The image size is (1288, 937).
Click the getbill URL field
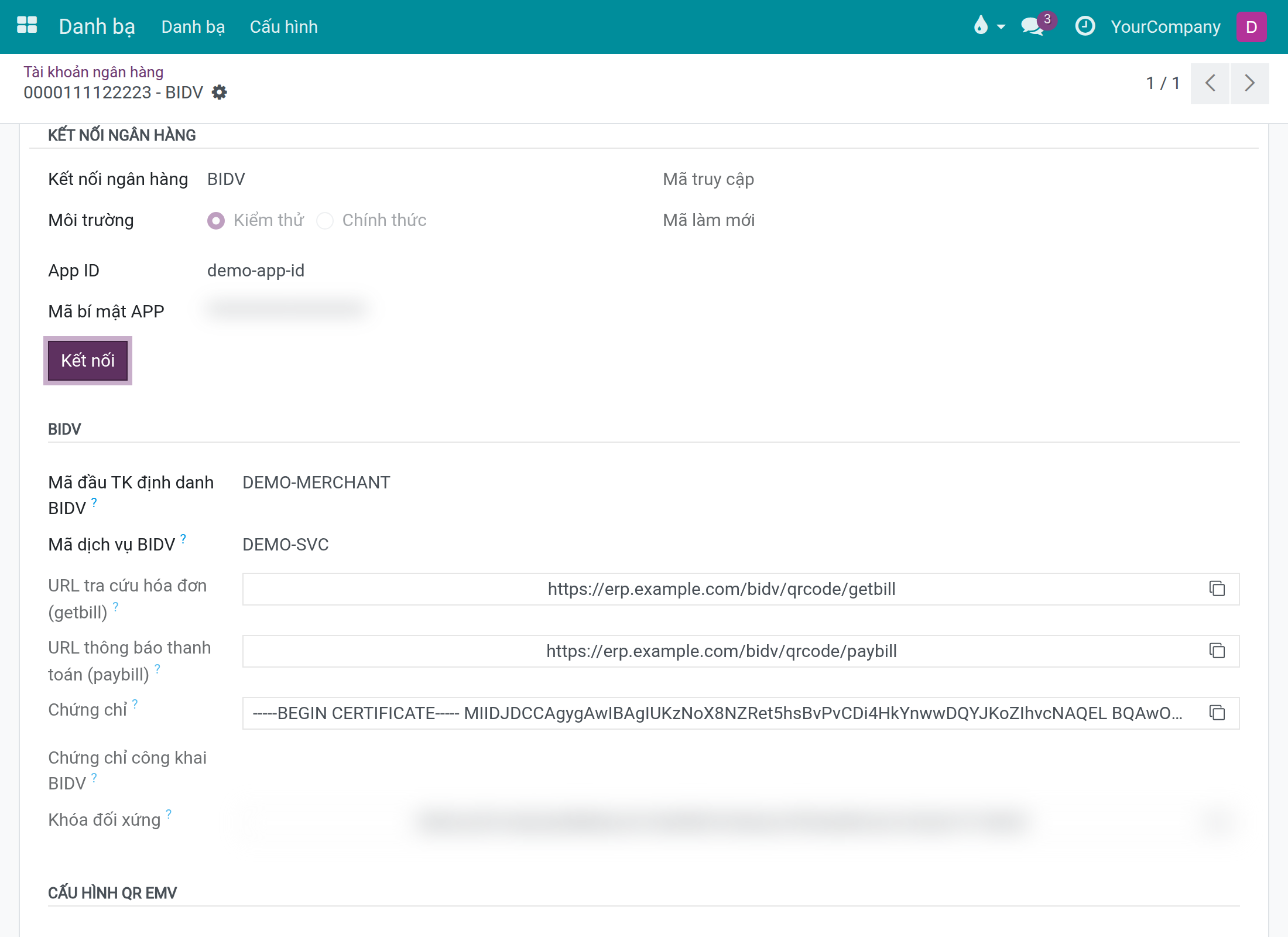point(741,589)
